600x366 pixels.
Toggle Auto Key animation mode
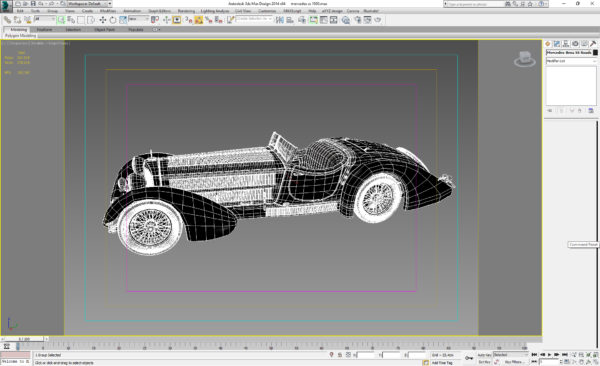pos(484,355)
